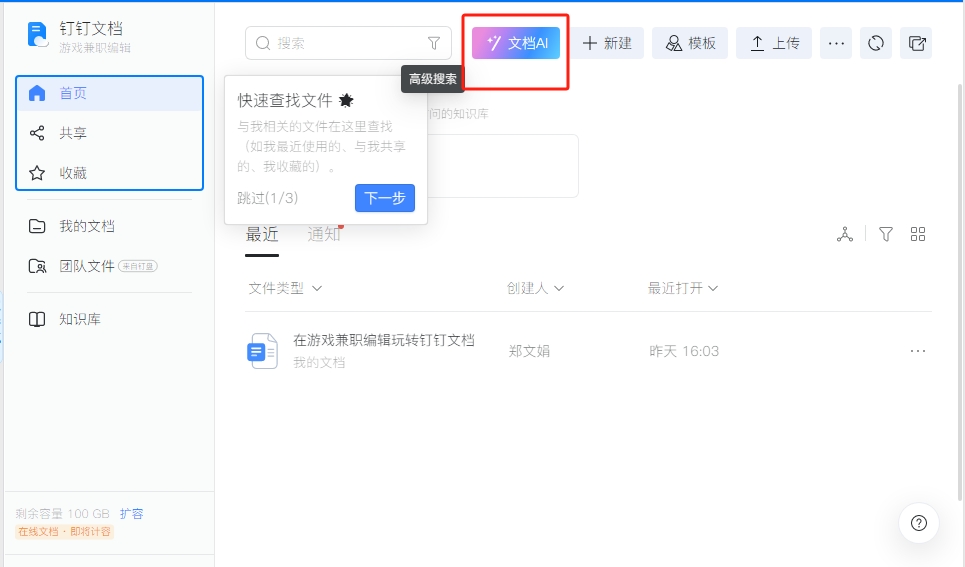965x567 pixels.
Task: Open the toolbar more options ellipsis
Action: 836,43
